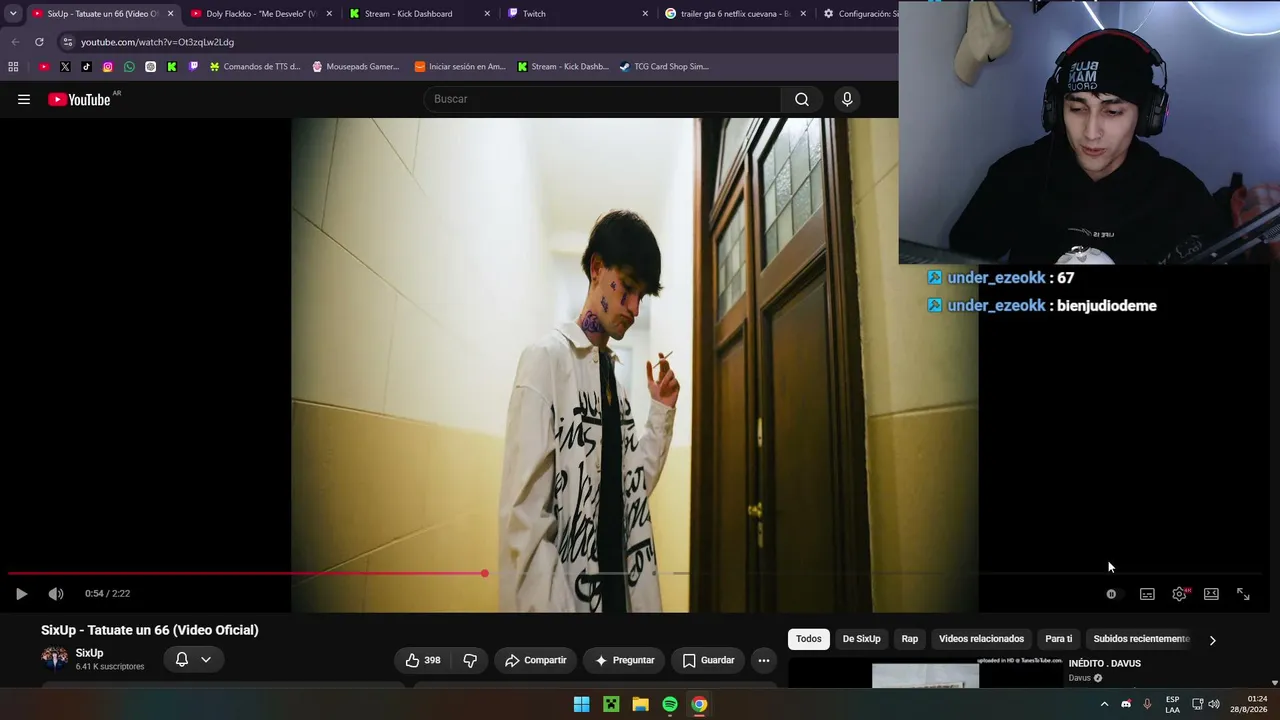Viewport: 1280px width, 720px height.
Task: Open the Twitch bookmark icon
Action: point(193,67)
